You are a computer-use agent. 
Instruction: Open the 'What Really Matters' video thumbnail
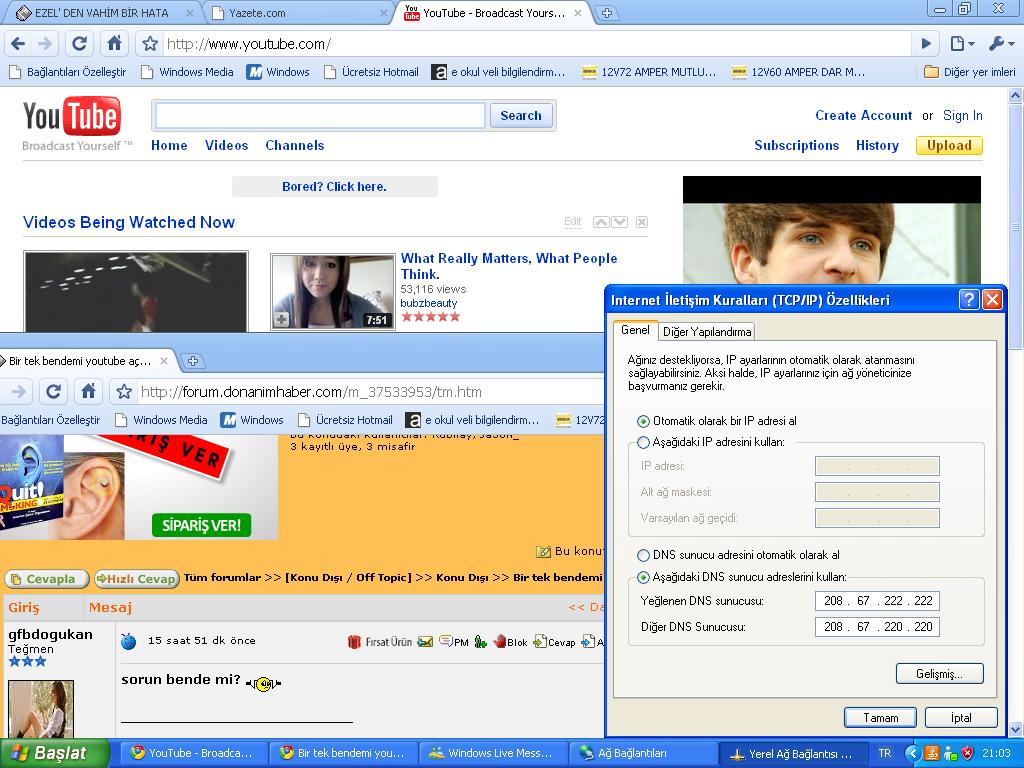[332, 291]
